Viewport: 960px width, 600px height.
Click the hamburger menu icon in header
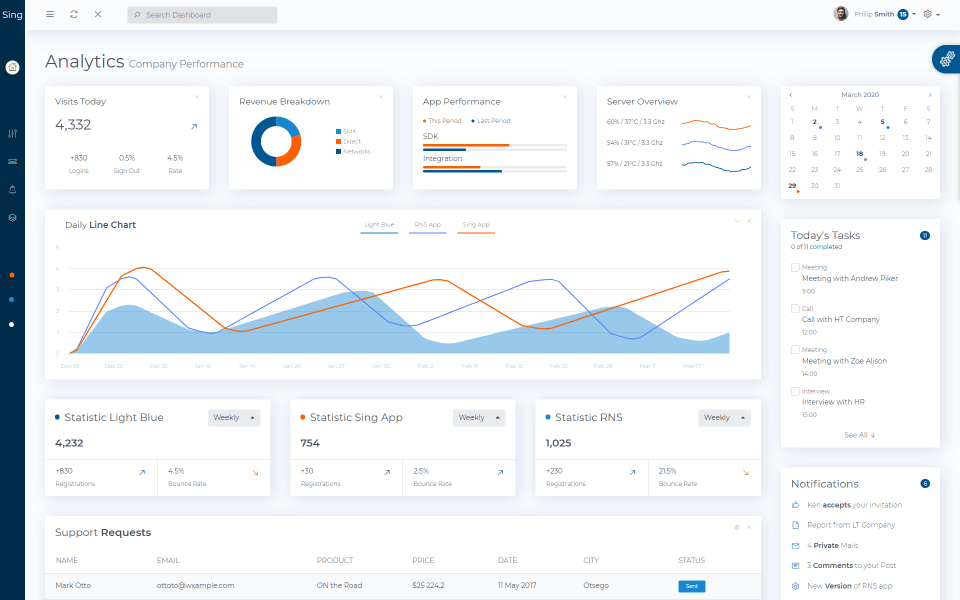50,15
